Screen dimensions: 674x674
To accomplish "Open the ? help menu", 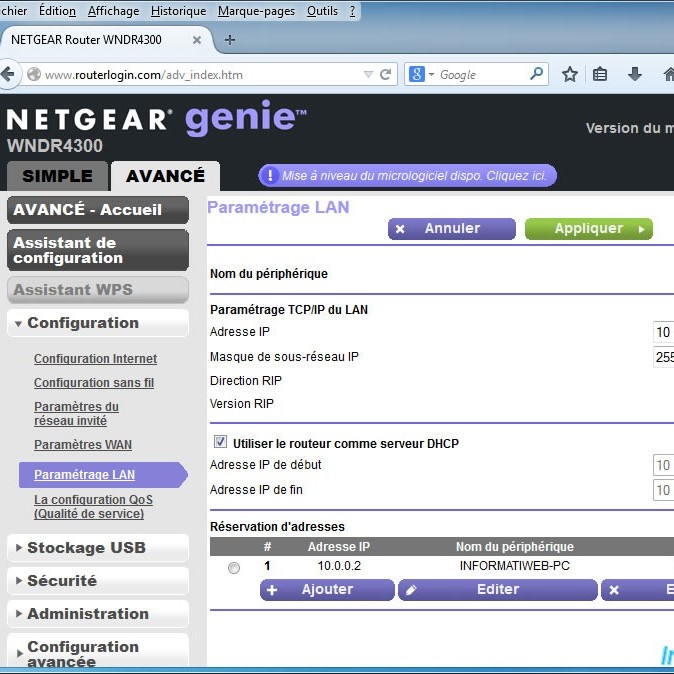I will (352, 11).
